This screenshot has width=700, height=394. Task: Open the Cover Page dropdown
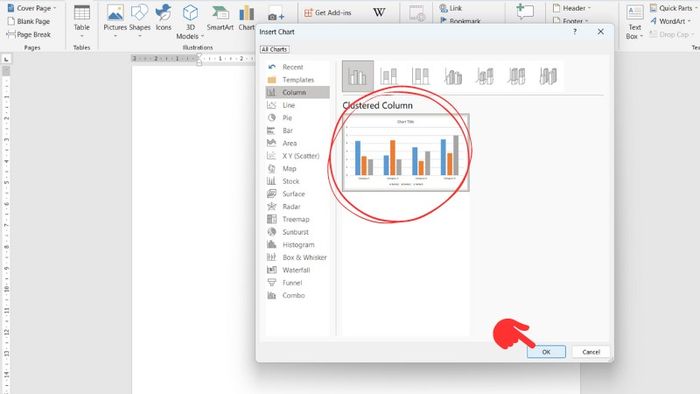click(x=32, y=8)
